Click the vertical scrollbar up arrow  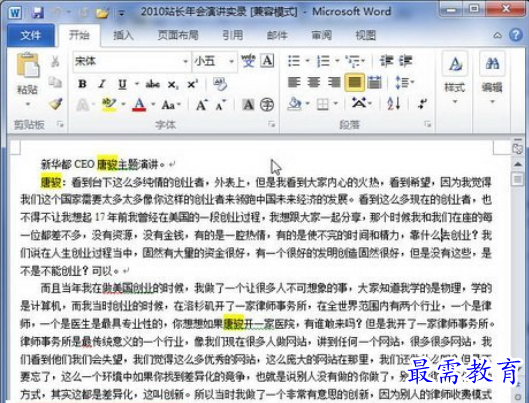tap(517, 164)
